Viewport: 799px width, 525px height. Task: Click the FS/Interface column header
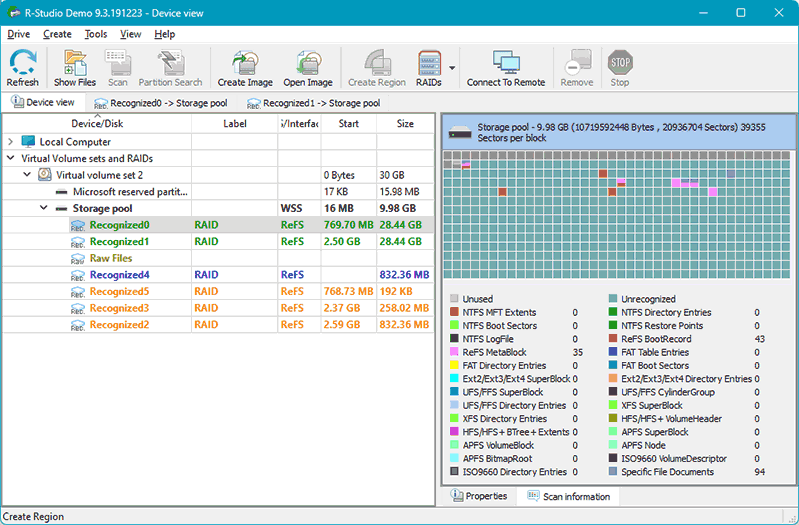tap(300, 123)
